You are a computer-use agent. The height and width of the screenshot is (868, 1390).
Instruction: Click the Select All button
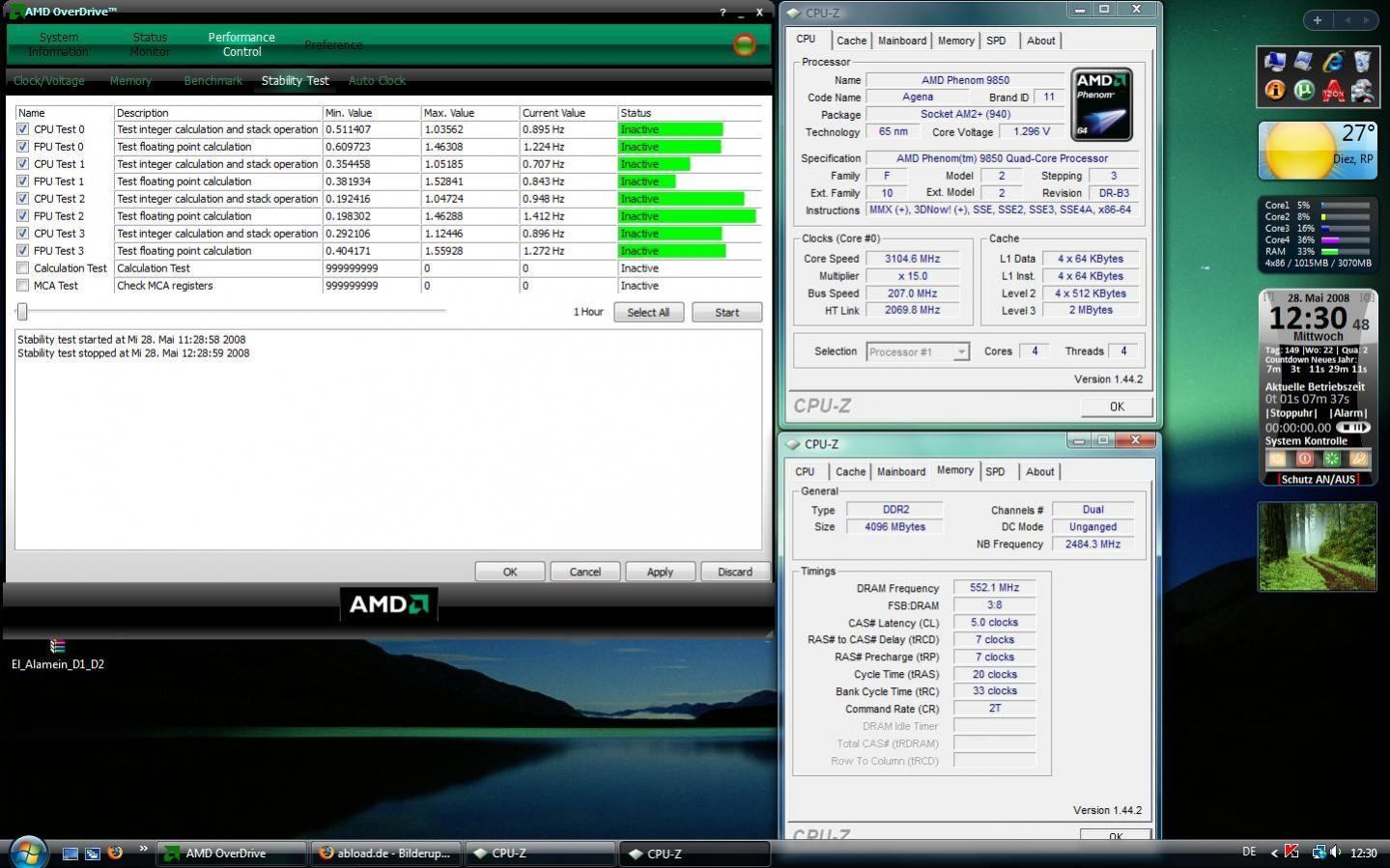[x=648, y=313]
